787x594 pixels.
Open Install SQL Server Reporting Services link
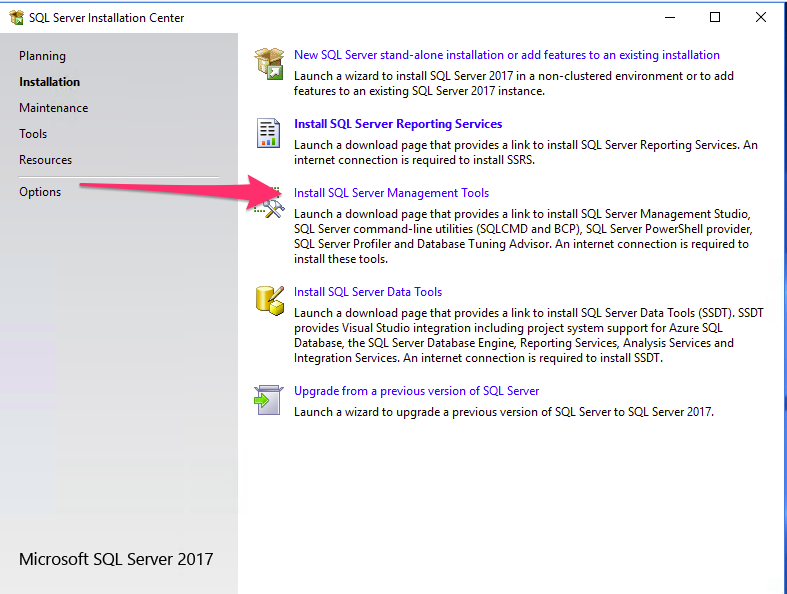coord(398,124)
